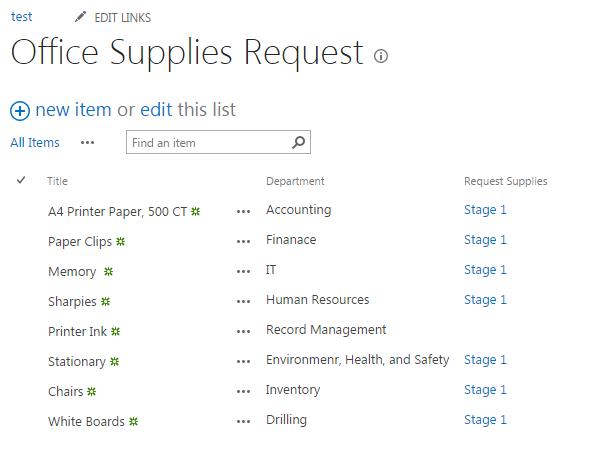Click the info icon next to page title
Image resolution: width=590 pixels, height=460 pixels.
(381, 56)
